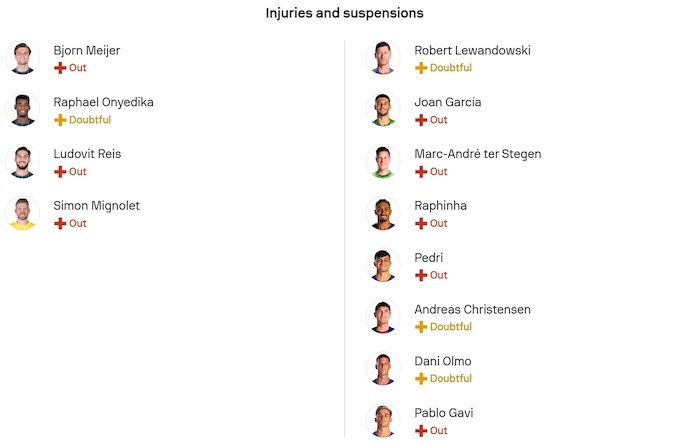Screen dimensions: 690x444
Task: Click Simon Mignolet's yellow-kit avatar
Action: (21, 213)
